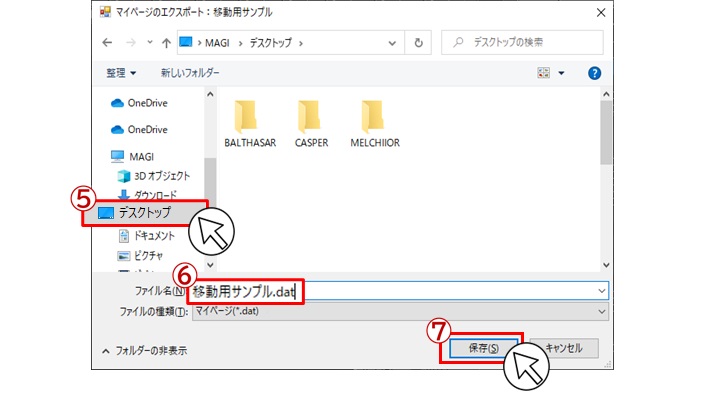Image resolution: width=713 pixels, height=395 pixels.
Task: Open the 整理 menu
Action: pyautogui.click(x=121, y=73)
